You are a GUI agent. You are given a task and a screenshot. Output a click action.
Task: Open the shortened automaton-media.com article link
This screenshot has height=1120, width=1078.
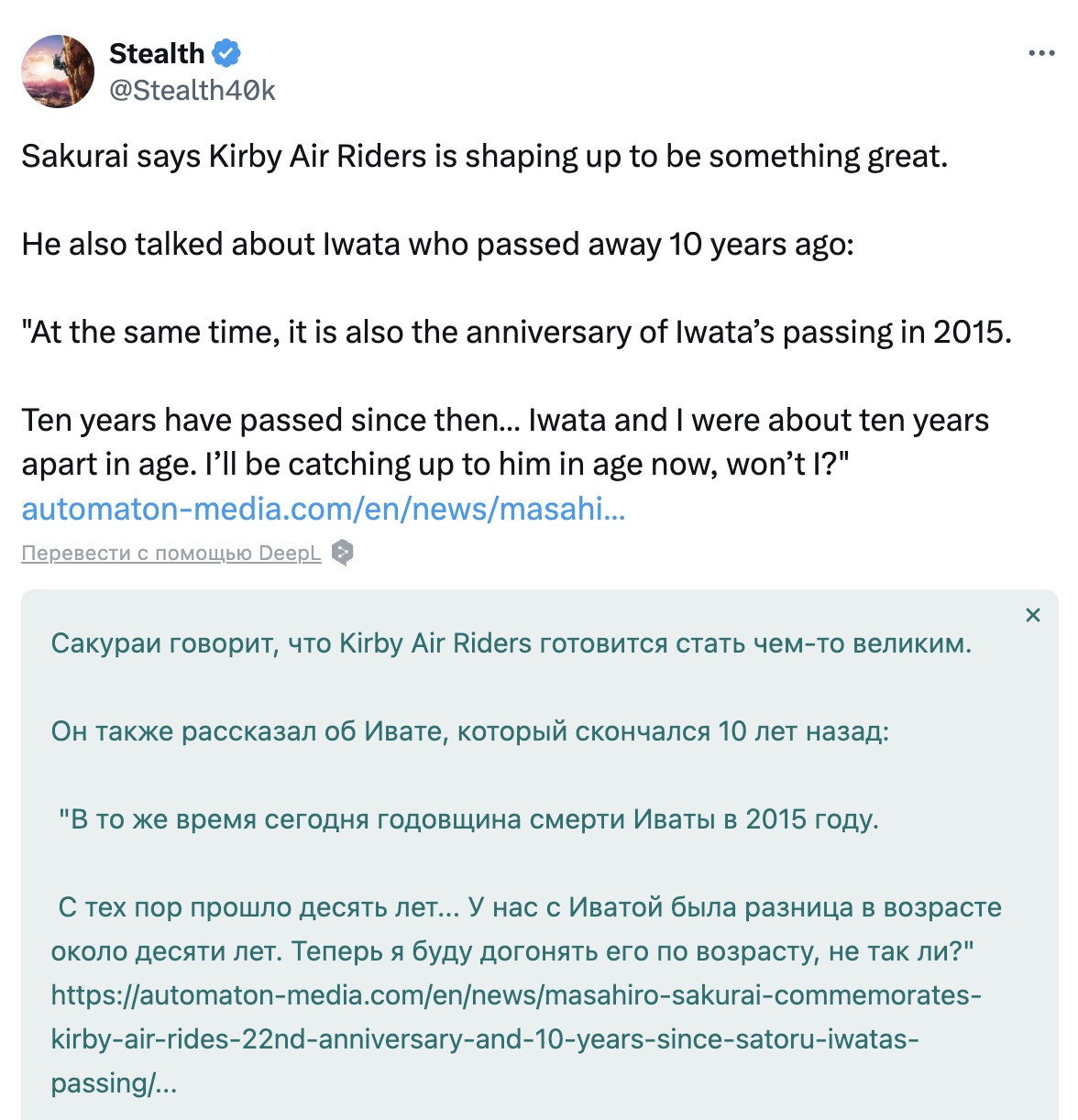pyautogui.click(x=324, y=509)
